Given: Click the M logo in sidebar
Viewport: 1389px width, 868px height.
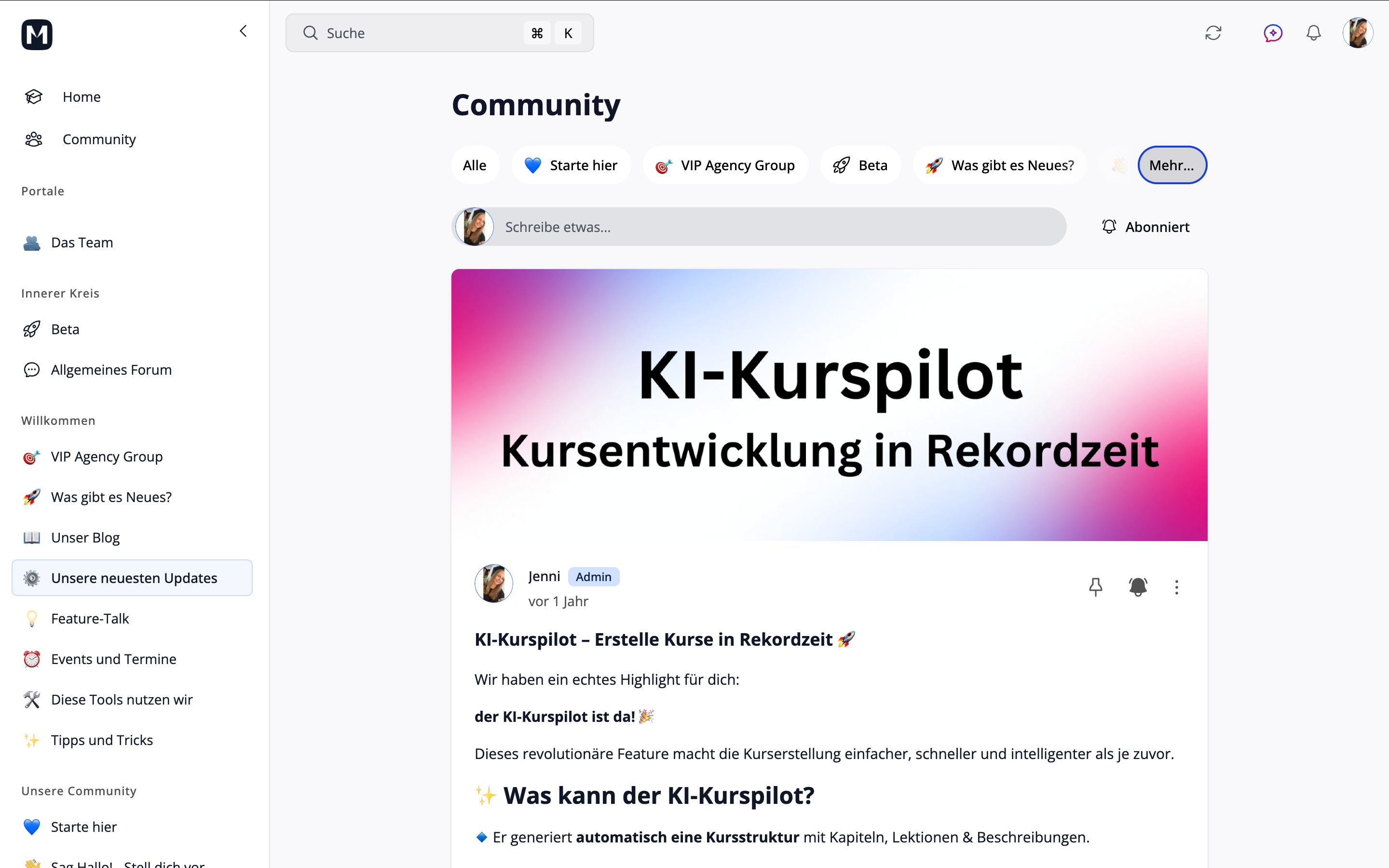Looking at the screenshot, I should tap(37, 34).
